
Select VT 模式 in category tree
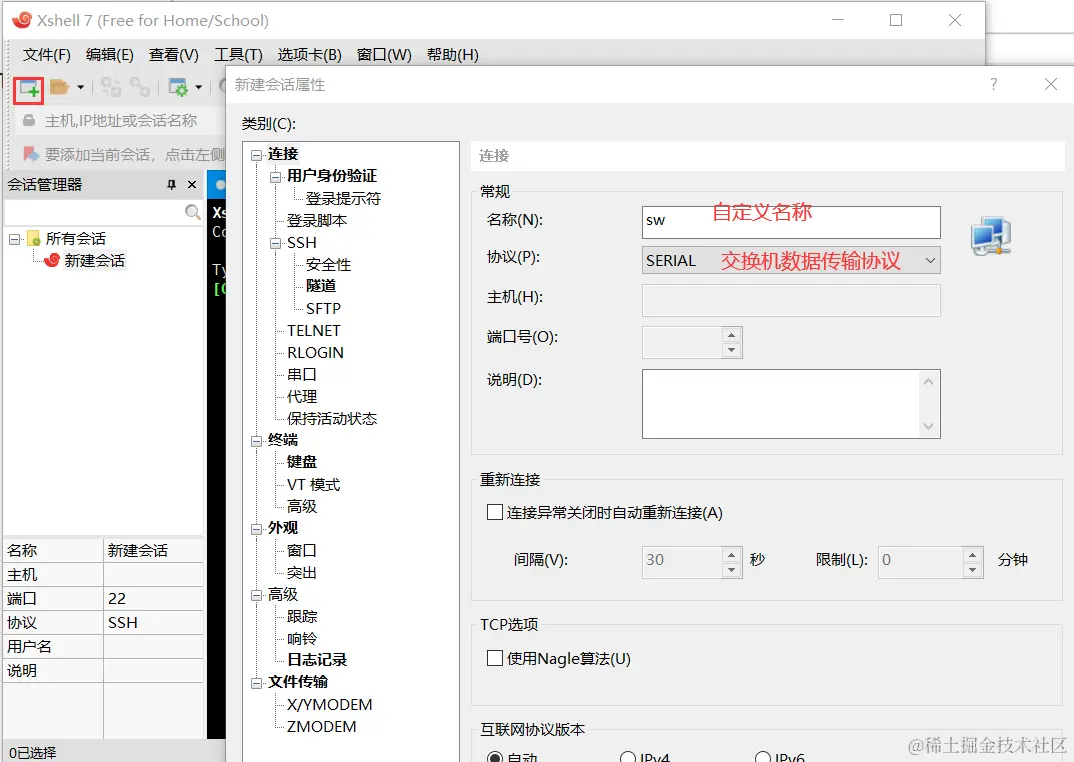tap(313, 484)
